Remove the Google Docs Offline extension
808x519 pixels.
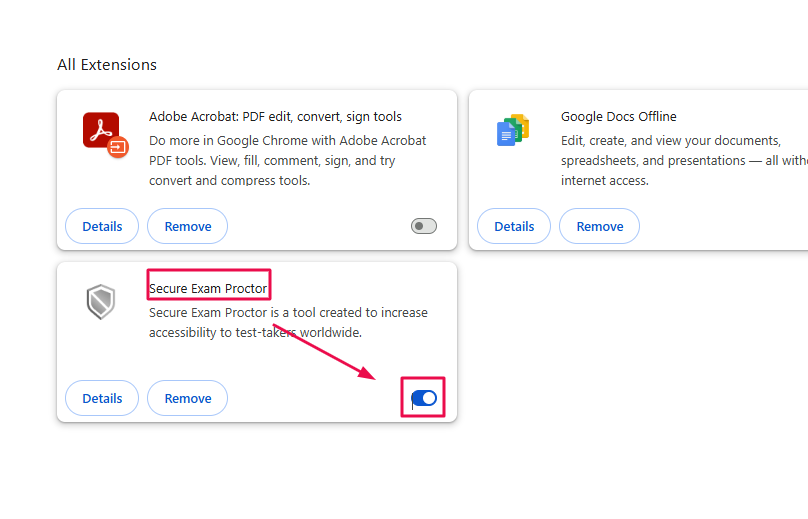pos(600,227)
